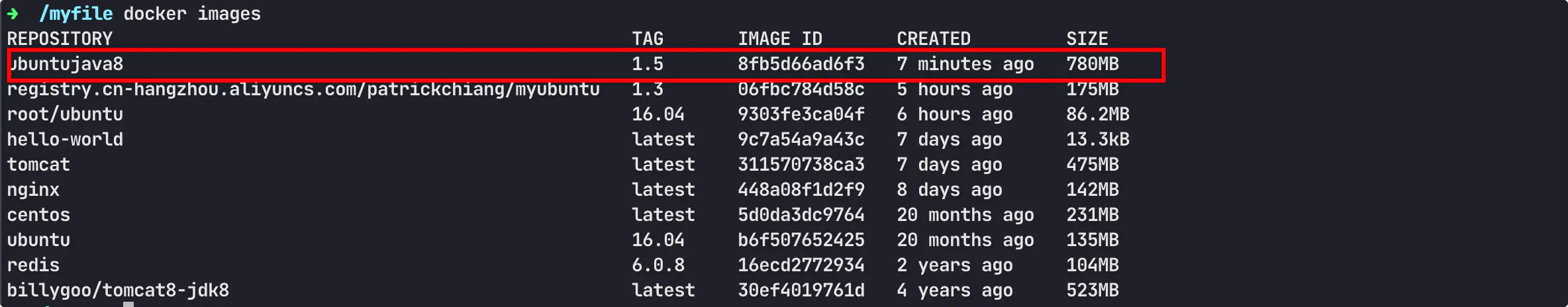This screenshot has height=307, width=1568.
Task: Click the registry.cn-hangzhou.aliyuncs.com repository entry
Action: [x=303, y=89]
